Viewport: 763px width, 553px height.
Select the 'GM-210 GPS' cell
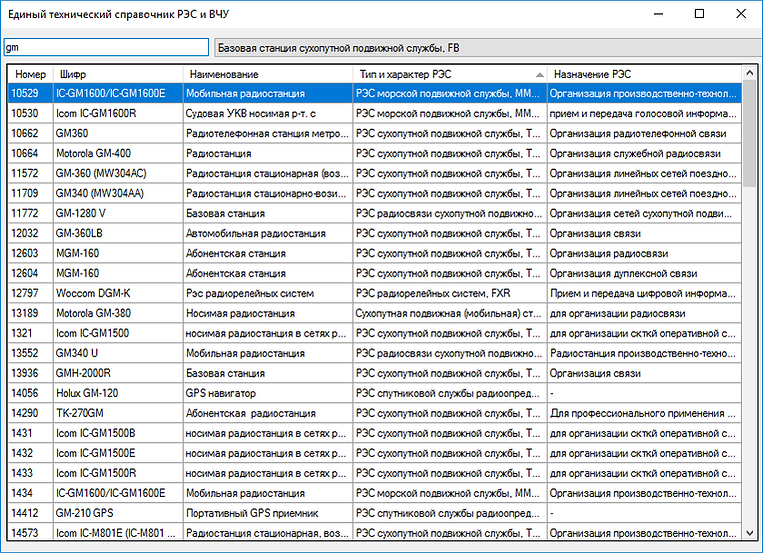118,513
